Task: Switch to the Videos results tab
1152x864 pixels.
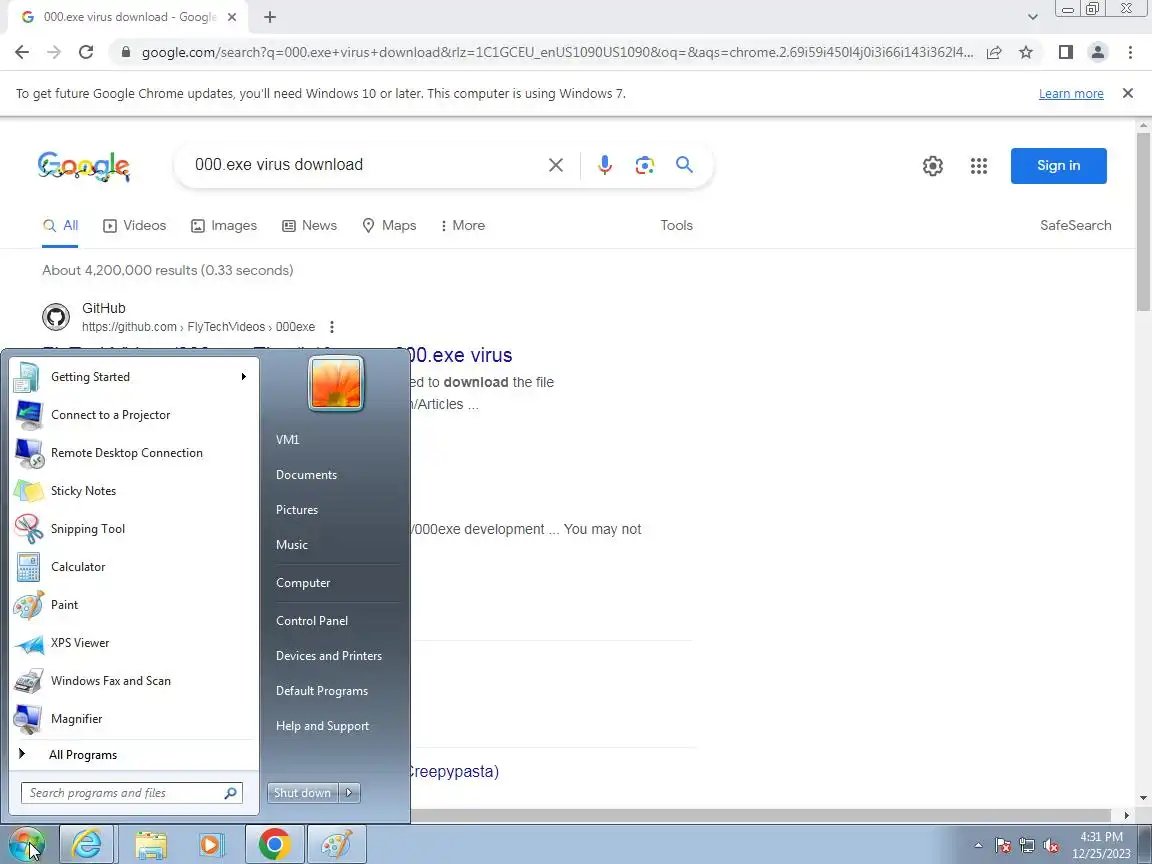Action: (134, 226)
